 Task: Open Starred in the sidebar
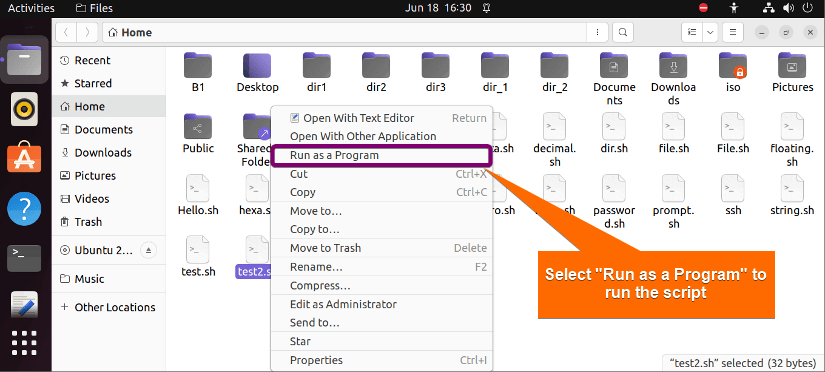coord(109,83)
